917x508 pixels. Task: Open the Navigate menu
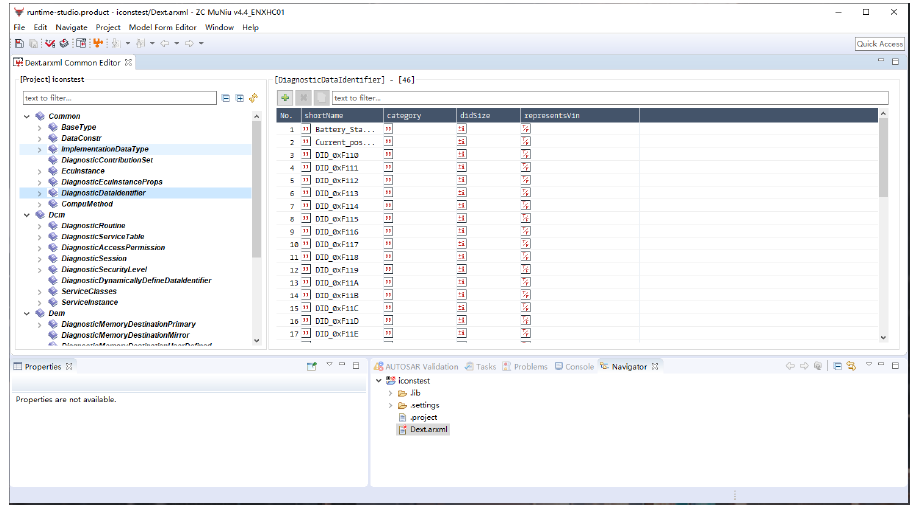click(x=71, y=27)
